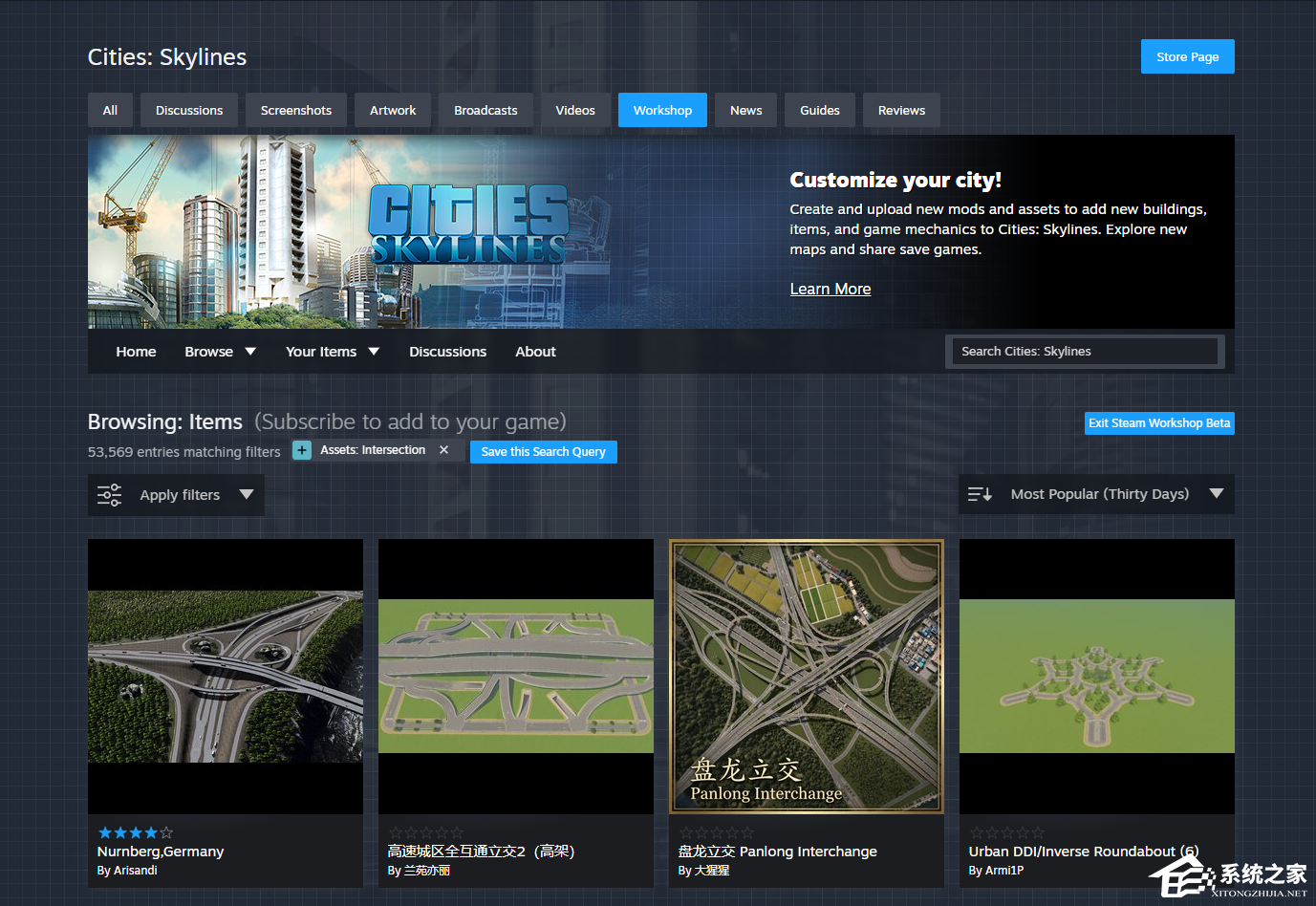
Task: Click the 高速城区全互通立交2 (高架) title
Action: tap(481, 852)
